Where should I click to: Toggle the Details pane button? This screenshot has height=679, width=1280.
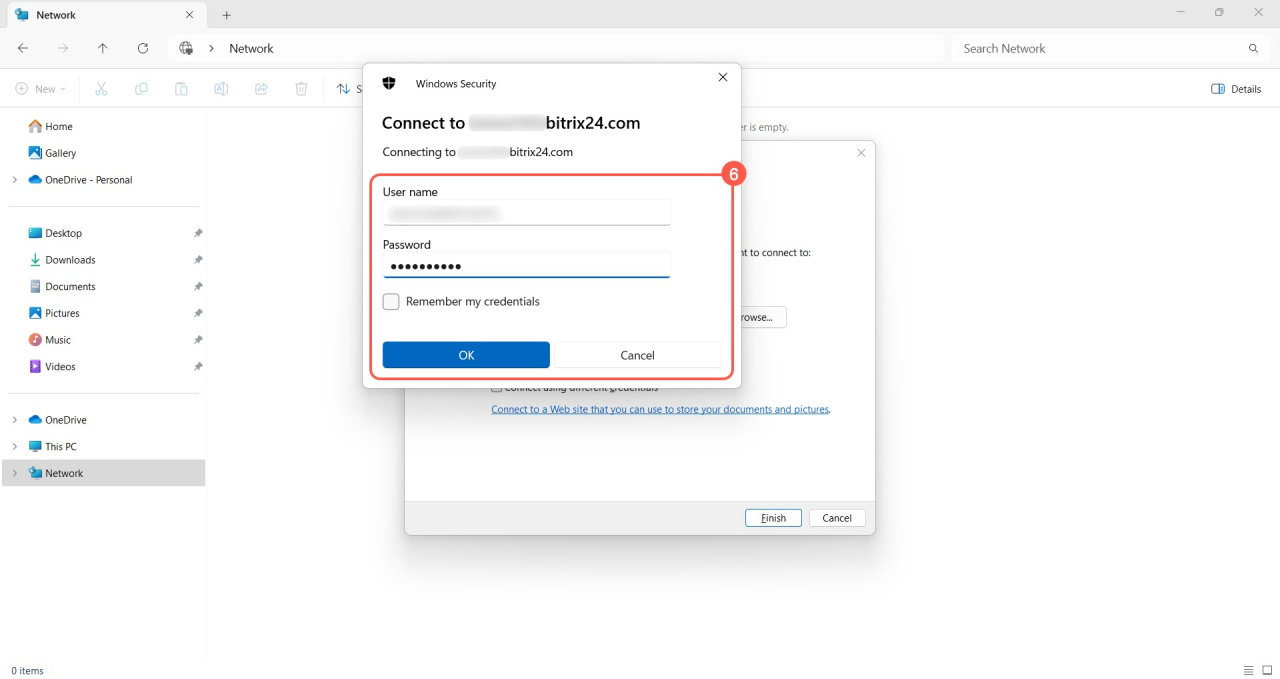click(x=1236, y=89)
